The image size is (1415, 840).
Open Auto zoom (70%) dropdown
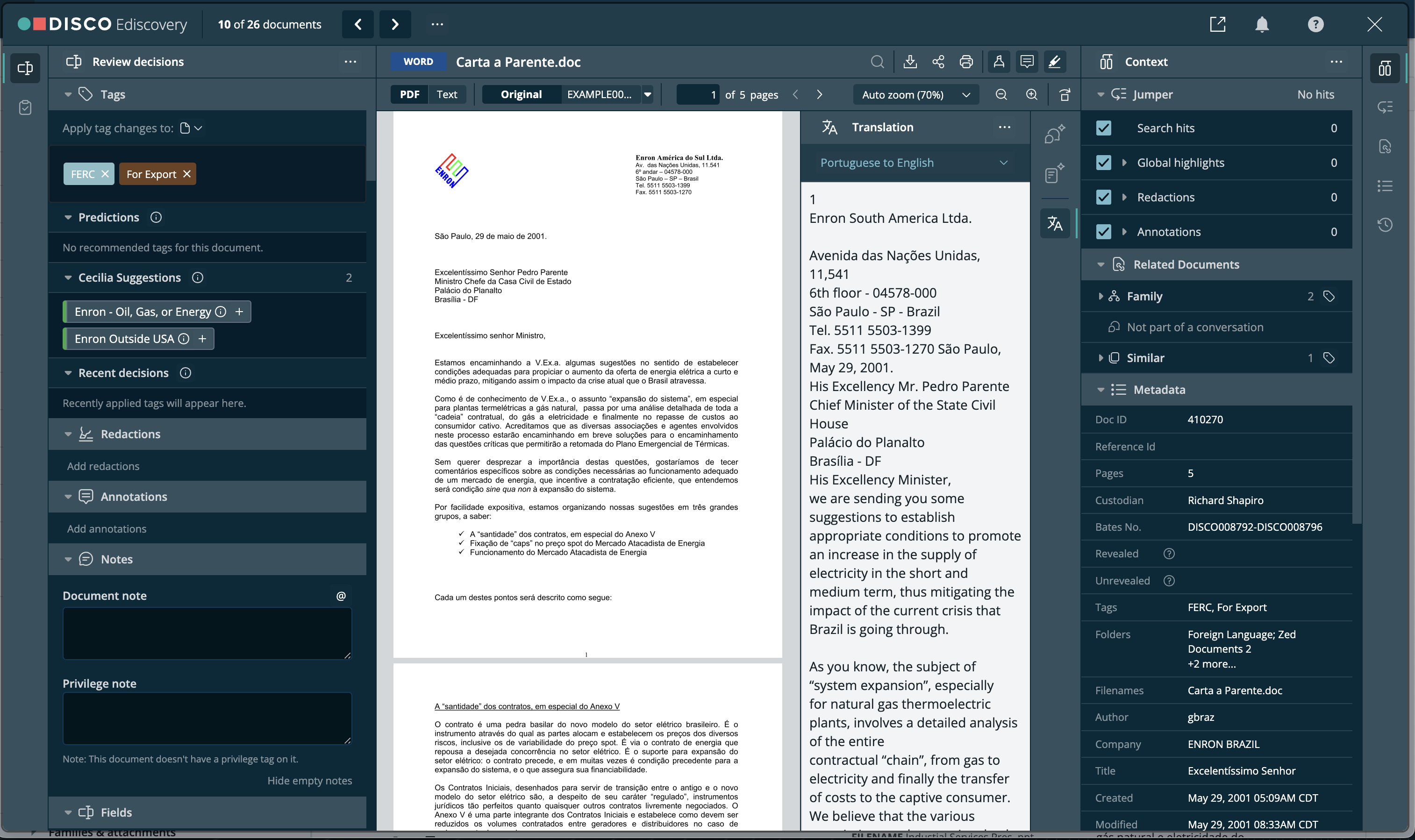click(x=916, y=94)
